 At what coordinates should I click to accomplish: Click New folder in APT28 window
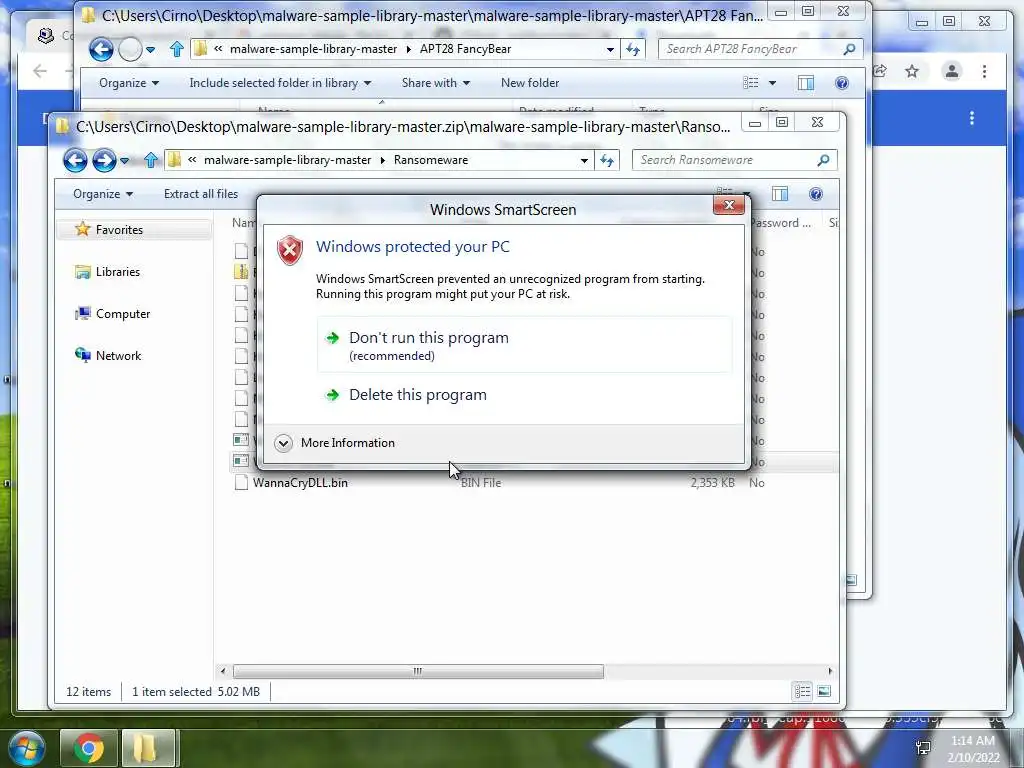click(530, 83)
